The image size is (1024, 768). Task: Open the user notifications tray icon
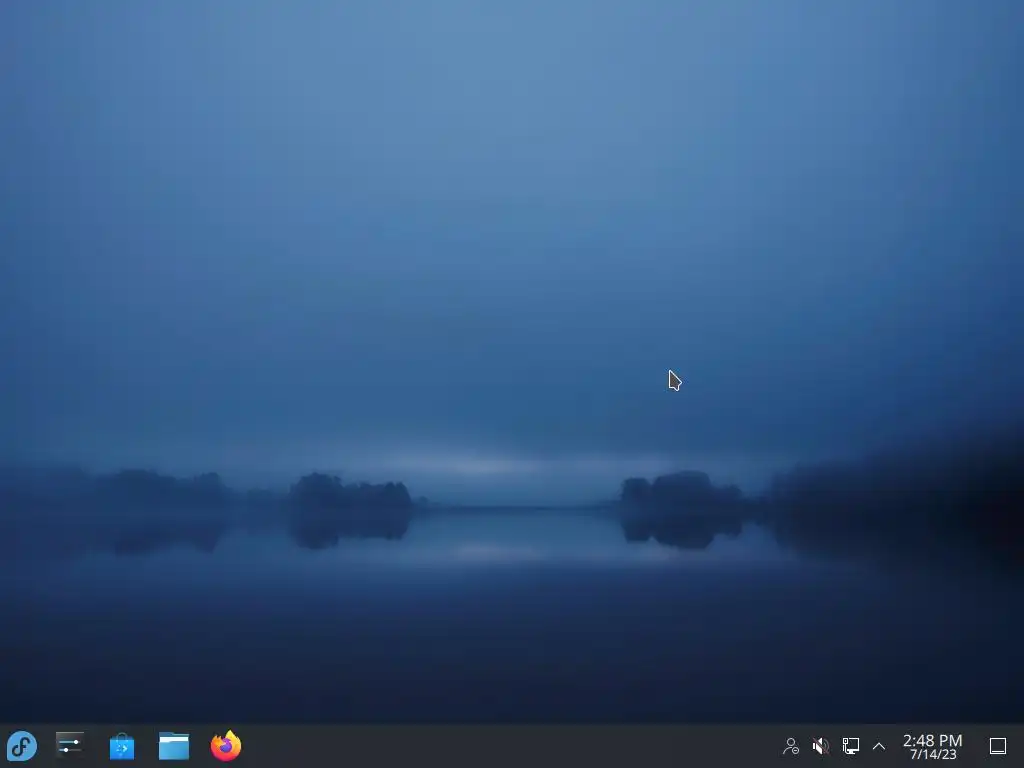point(791,746)
